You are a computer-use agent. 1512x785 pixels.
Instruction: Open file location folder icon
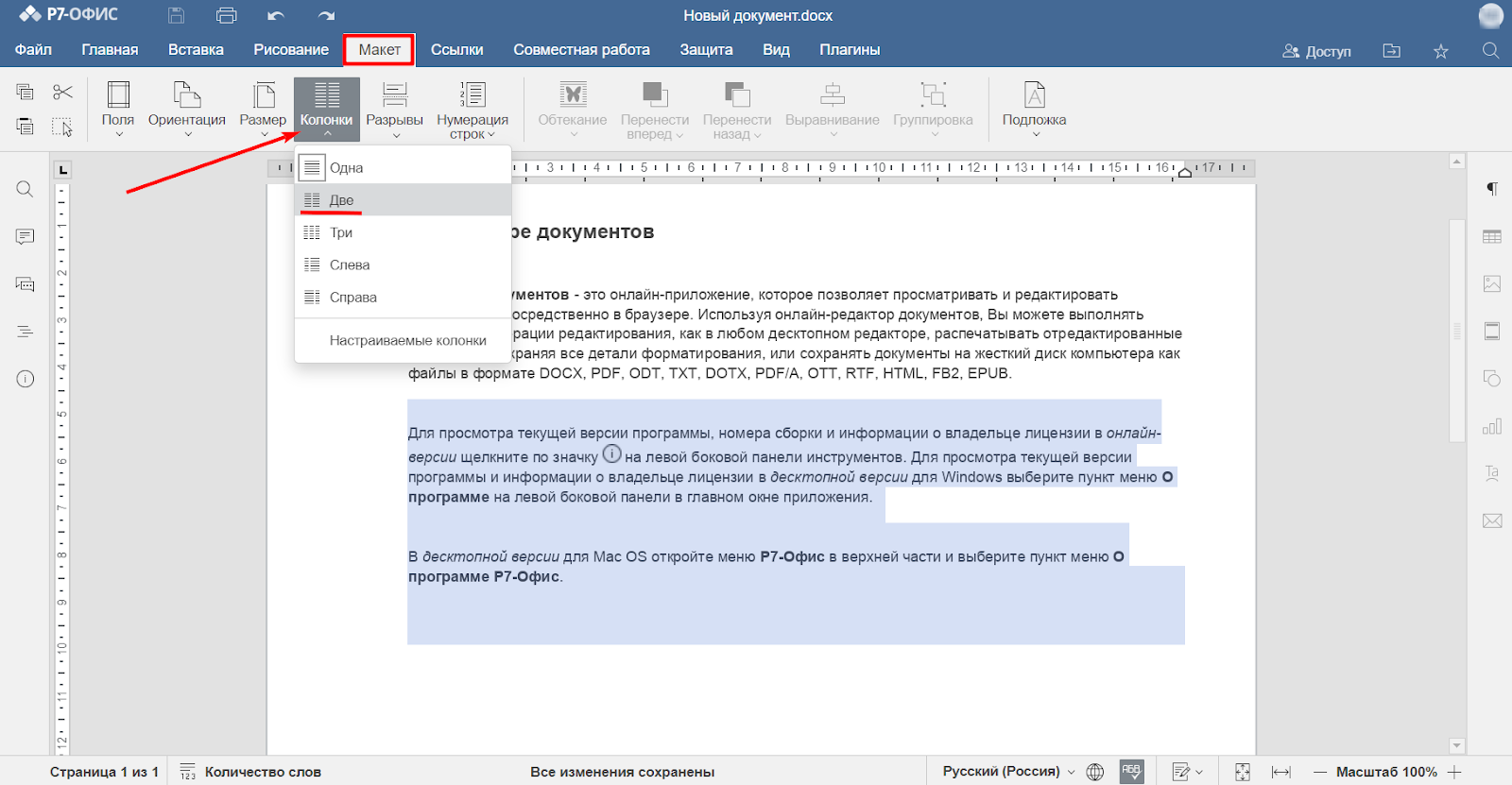coord(1392,51)
